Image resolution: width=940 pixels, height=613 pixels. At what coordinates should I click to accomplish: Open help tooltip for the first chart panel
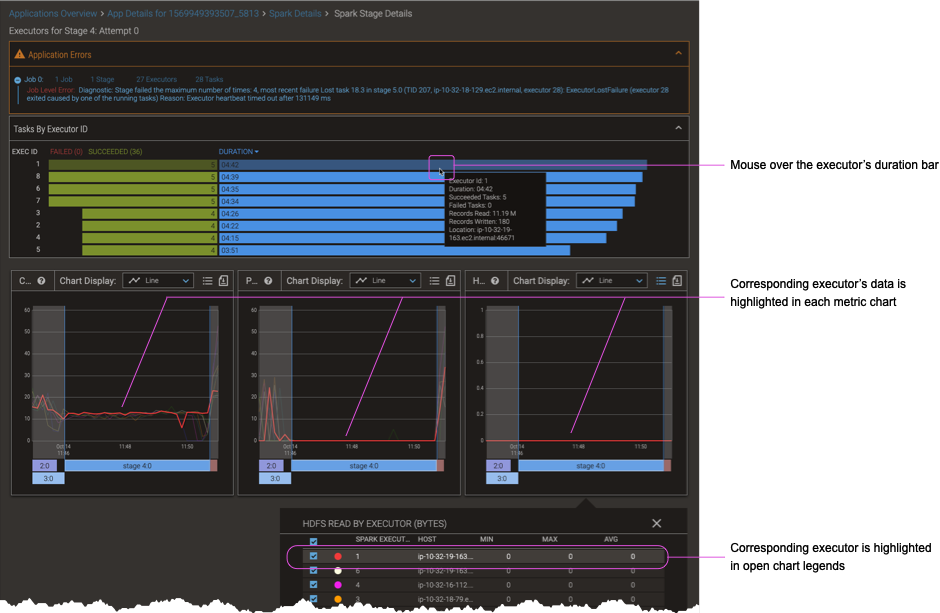click(x=42, y=281)
